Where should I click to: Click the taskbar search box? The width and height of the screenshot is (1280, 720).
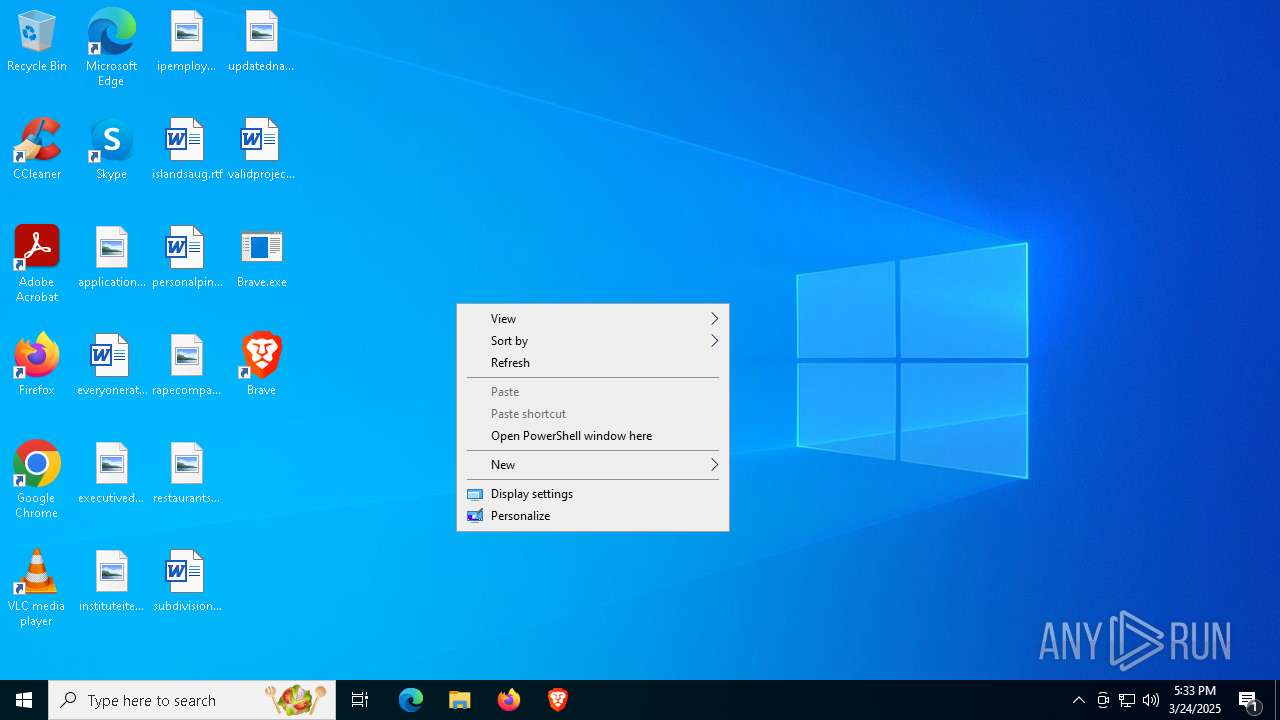pos(192,700)
